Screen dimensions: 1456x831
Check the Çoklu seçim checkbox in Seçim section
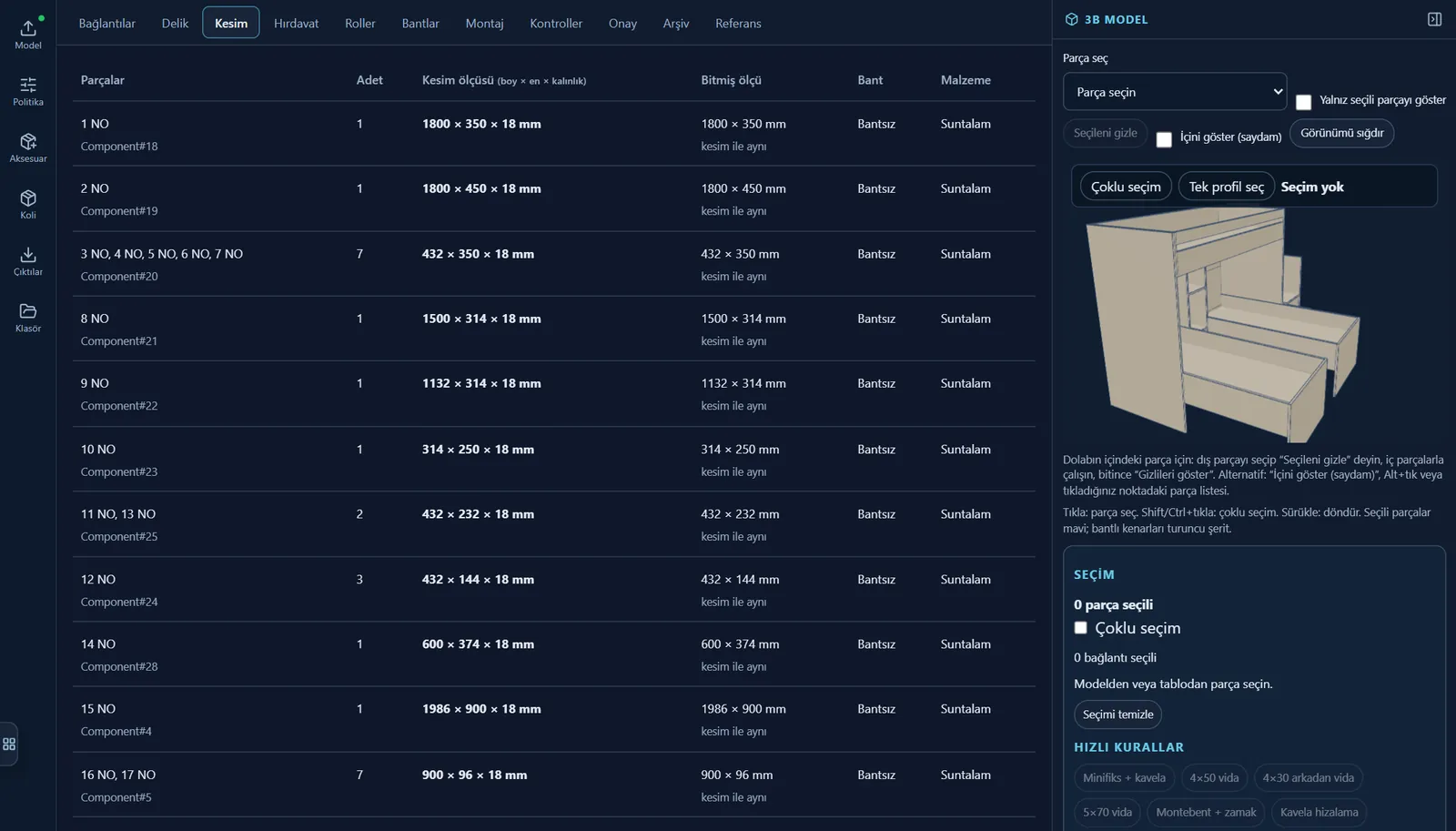[x=1080, y=628]
